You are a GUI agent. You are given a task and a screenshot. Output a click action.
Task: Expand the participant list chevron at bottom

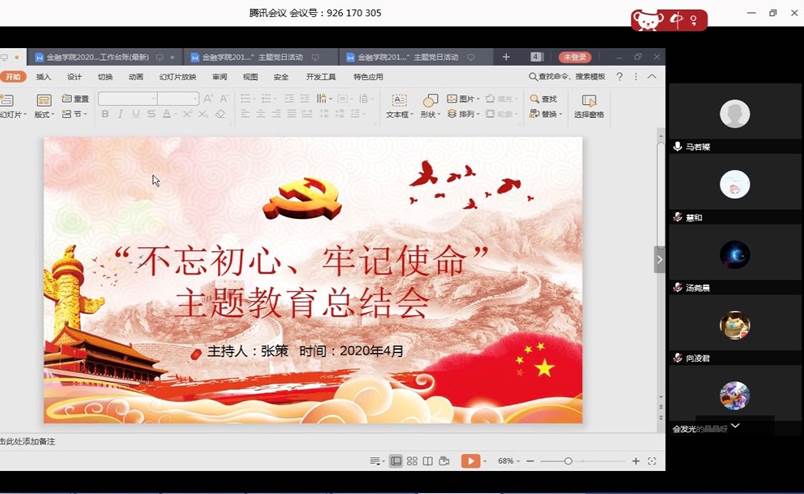pos(735,425)
